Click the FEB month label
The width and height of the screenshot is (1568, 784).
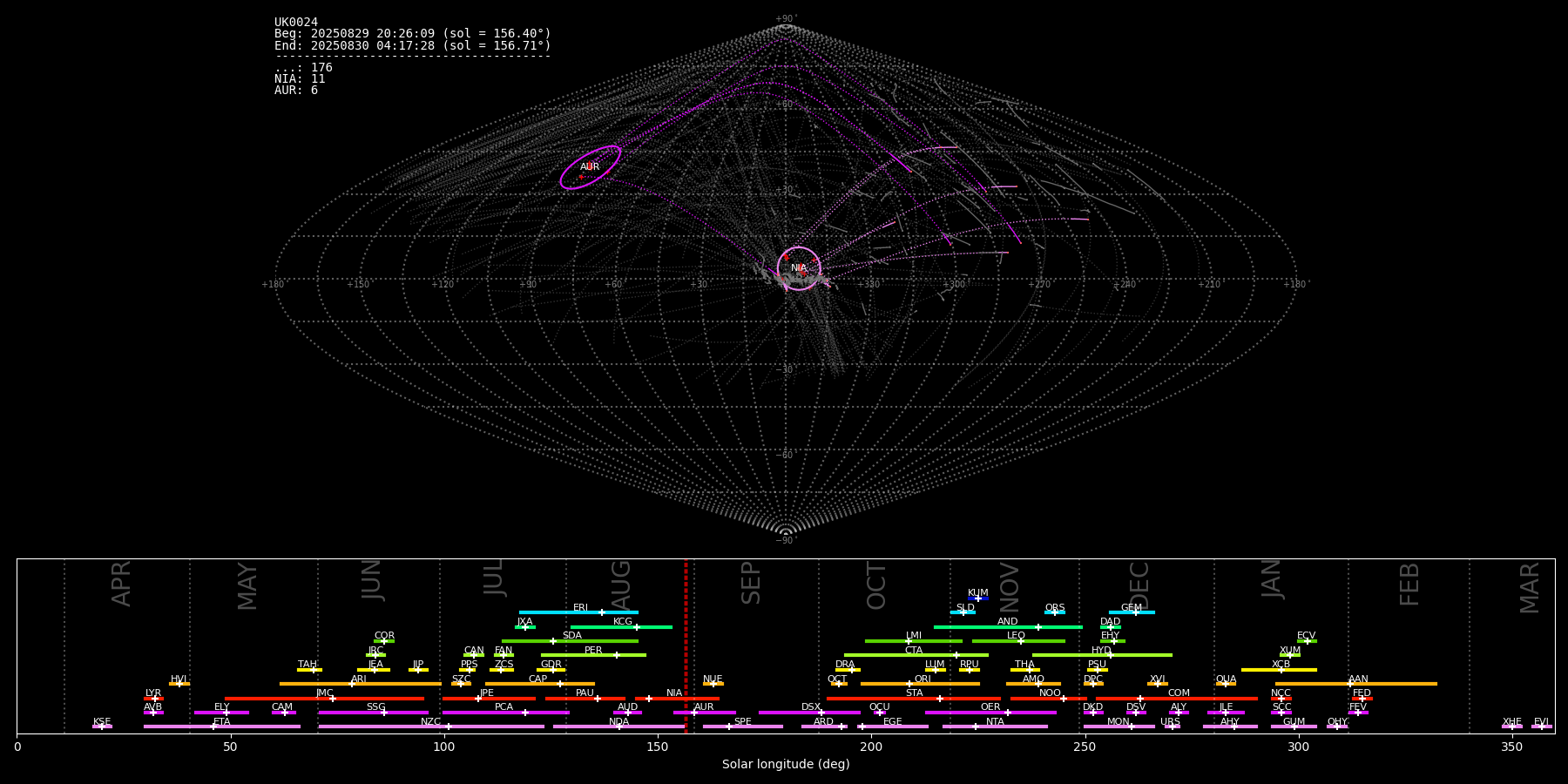(1409, 584)
